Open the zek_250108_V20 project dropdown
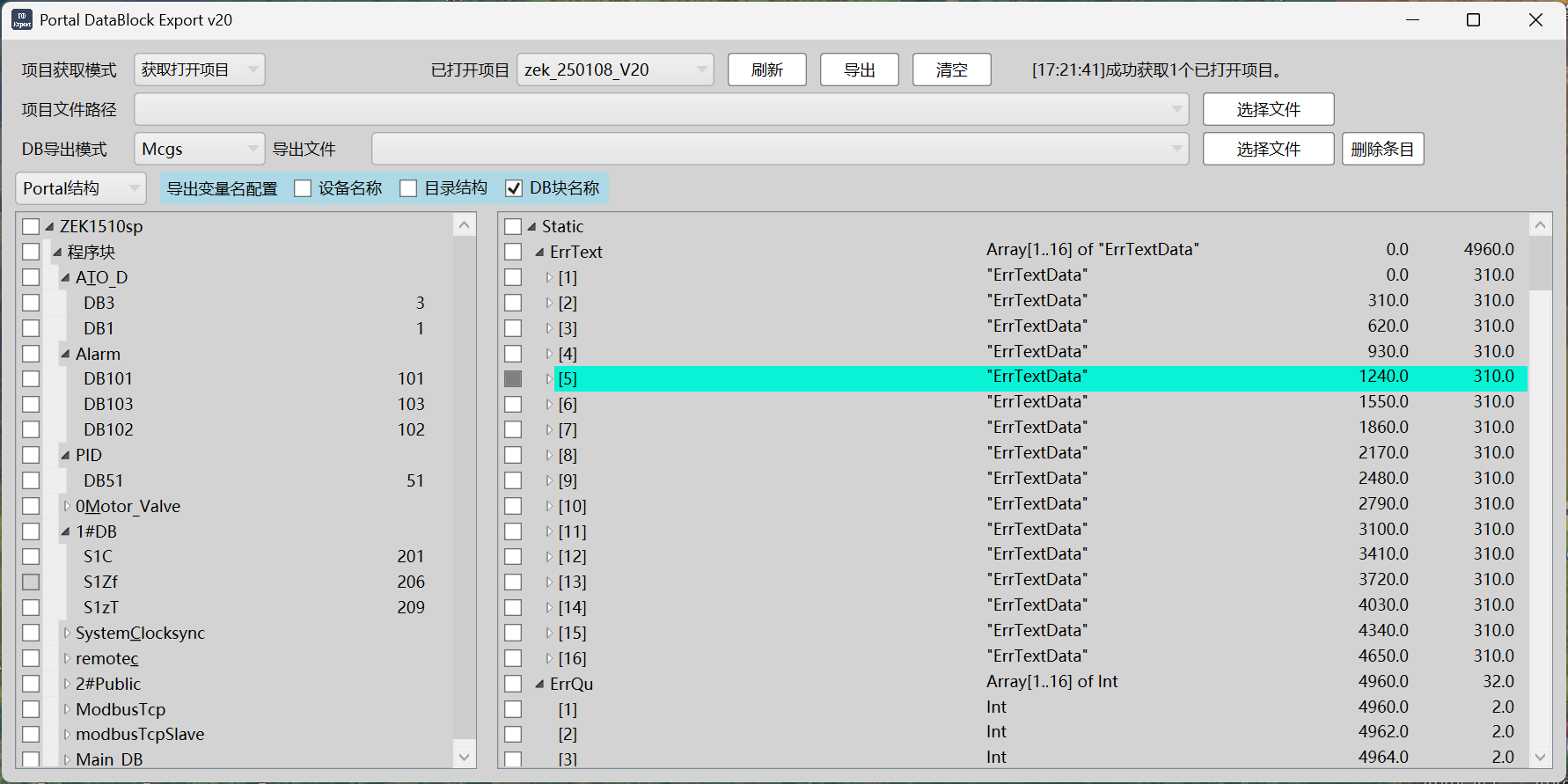The image size is (1568, 784). [x=615, y=70]
